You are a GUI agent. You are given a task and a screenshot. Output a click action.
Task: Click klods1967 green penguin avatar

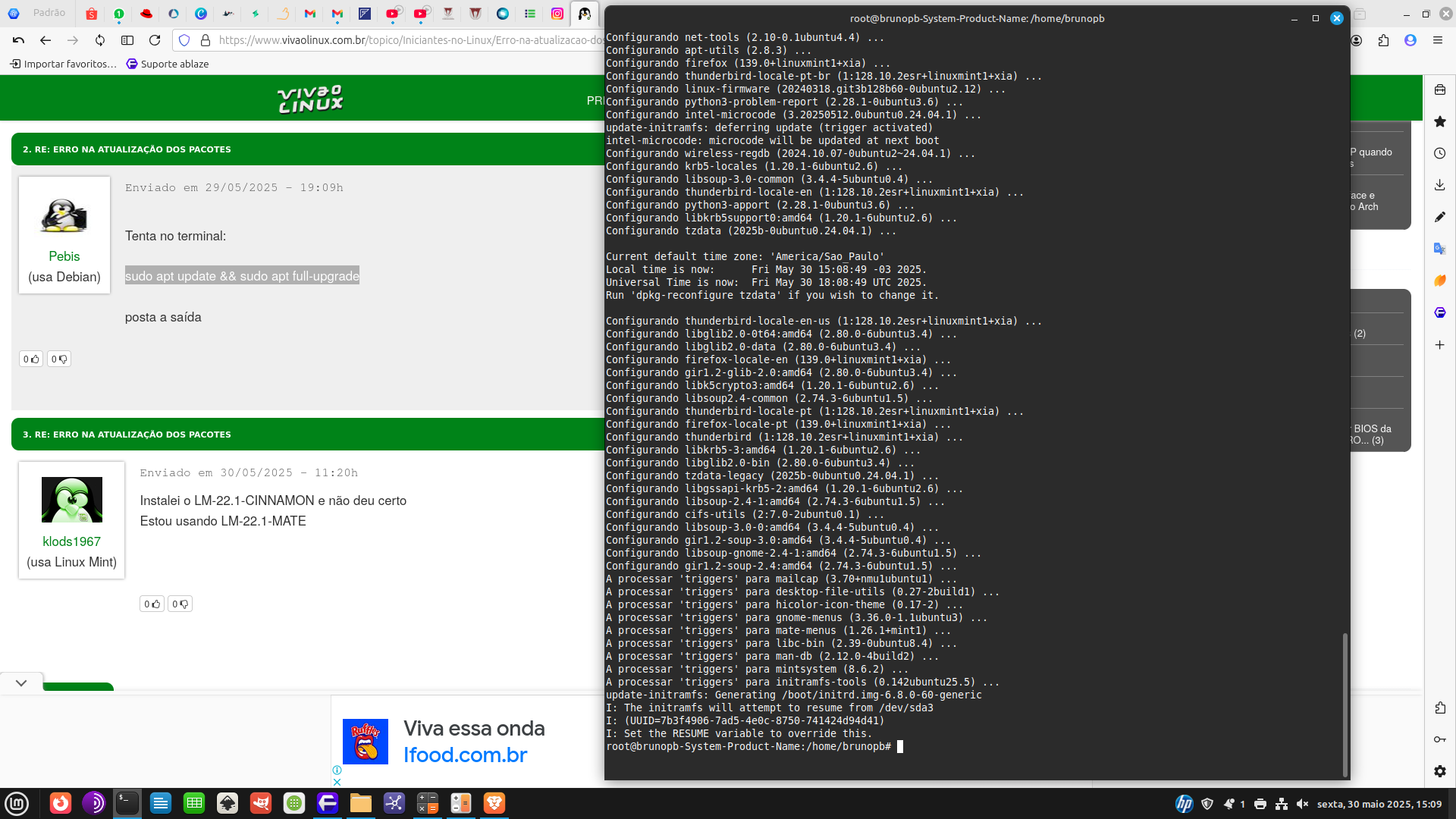72,500
